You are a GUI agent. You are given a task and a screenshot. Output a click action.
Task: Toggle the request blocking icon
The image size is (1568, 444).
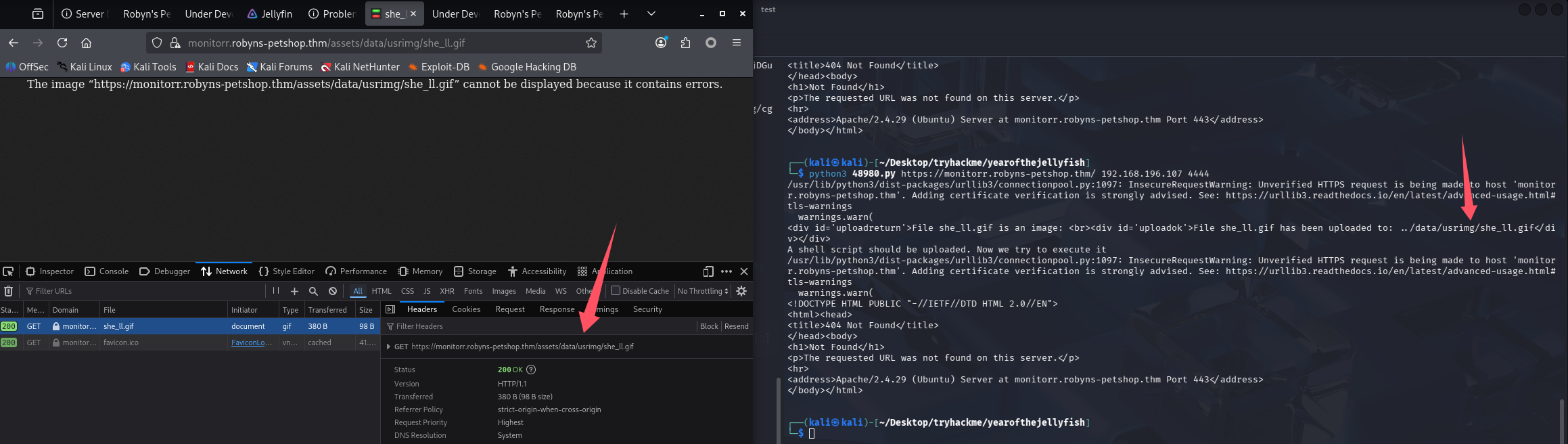333,291
